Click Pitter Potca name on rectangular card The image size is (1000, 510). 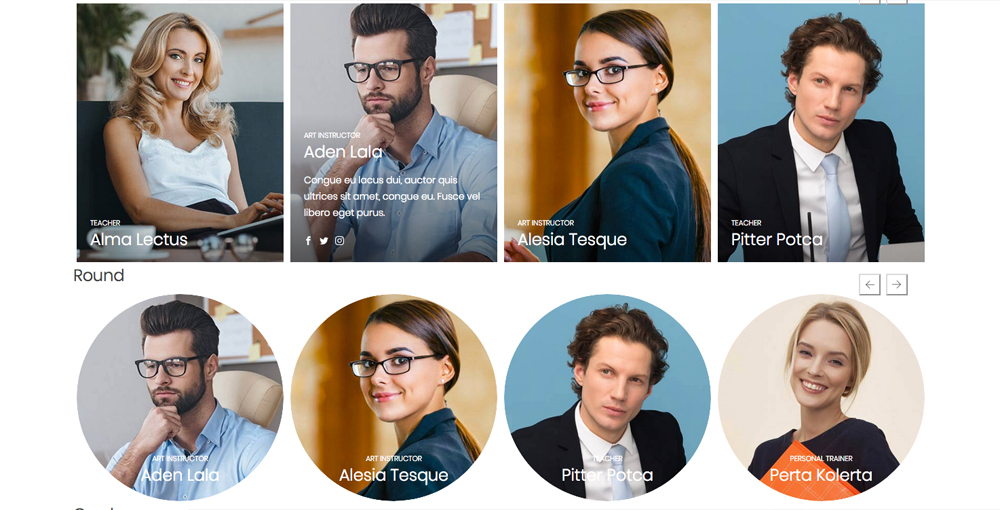pyautogui.click(x=776, y=240)
